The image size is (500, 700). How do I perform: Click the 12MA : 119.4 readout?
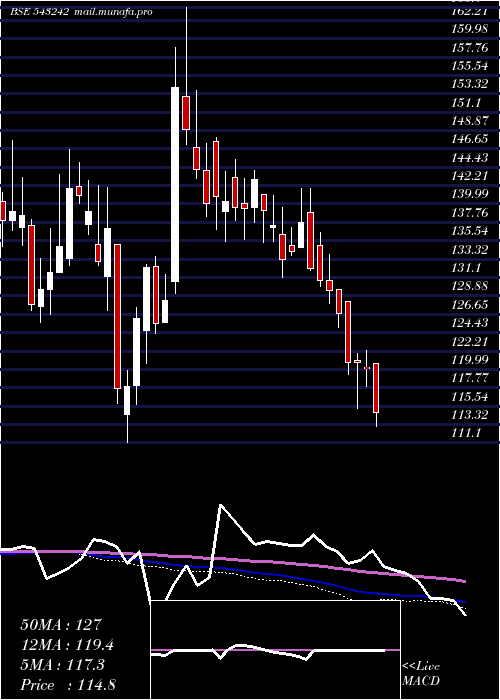click(x=67, y=645)
